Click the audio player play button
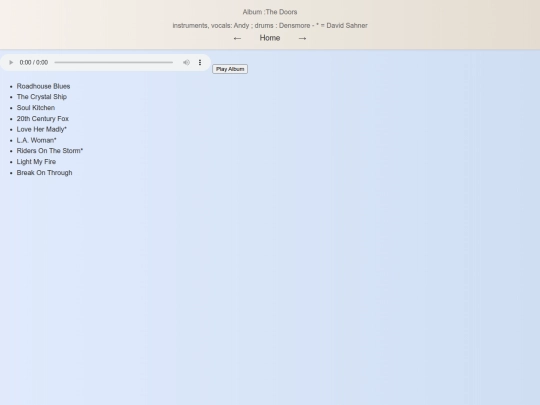540x405 pixels. pos(11,62)
